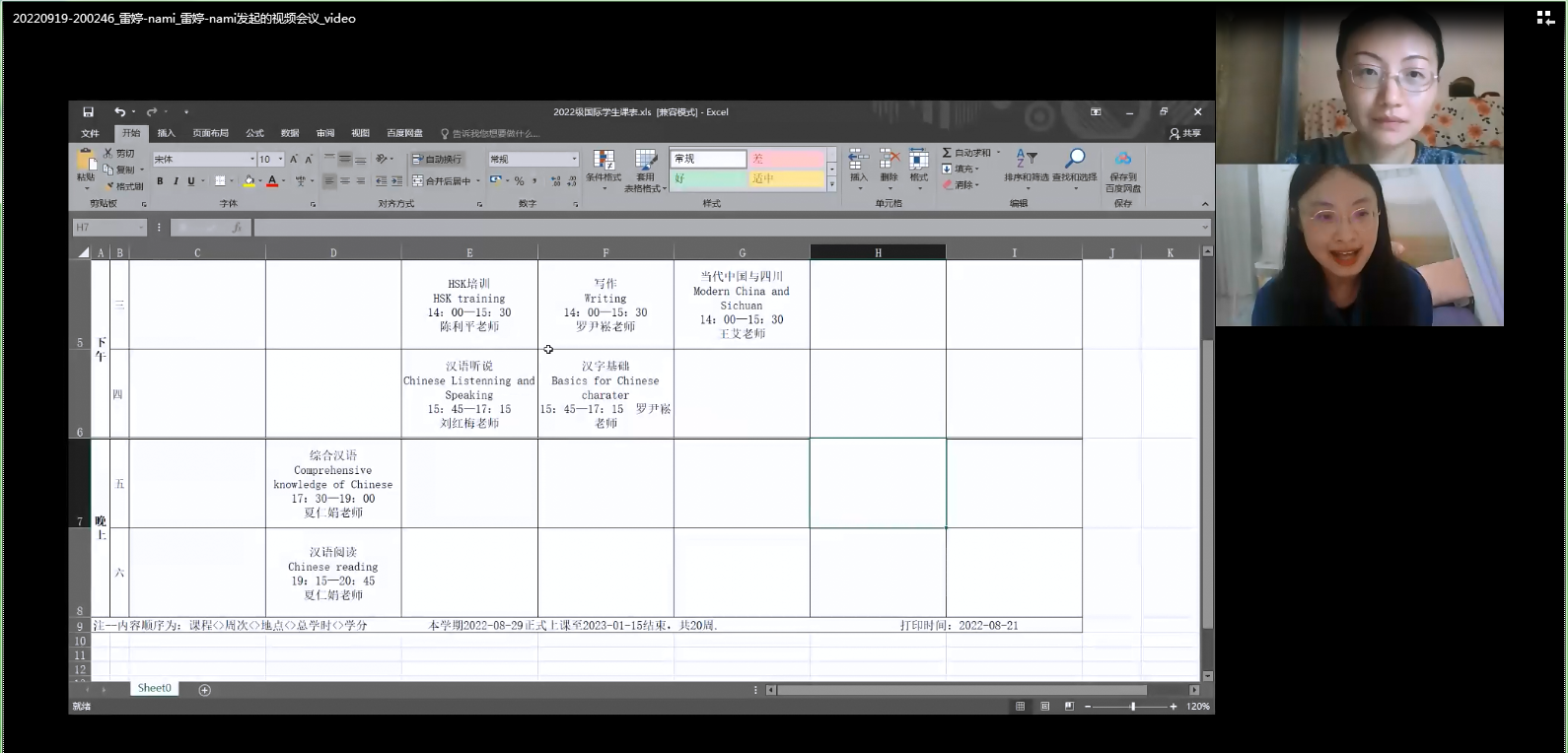The width and height of the screenshot is (1568, 753).
Task: Click the Save icon in quick access toolbar
Action: coord(88,112)
